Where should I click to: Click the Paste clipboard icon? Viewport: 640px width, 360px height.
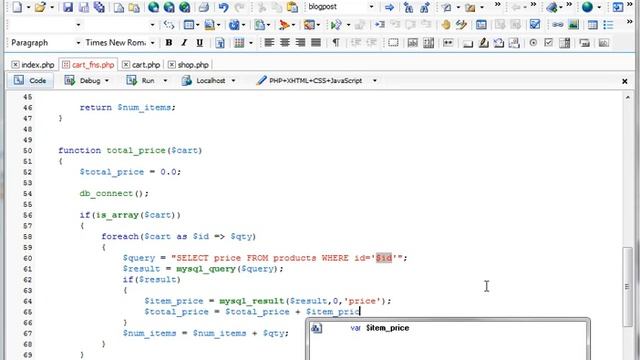[292, 7]
